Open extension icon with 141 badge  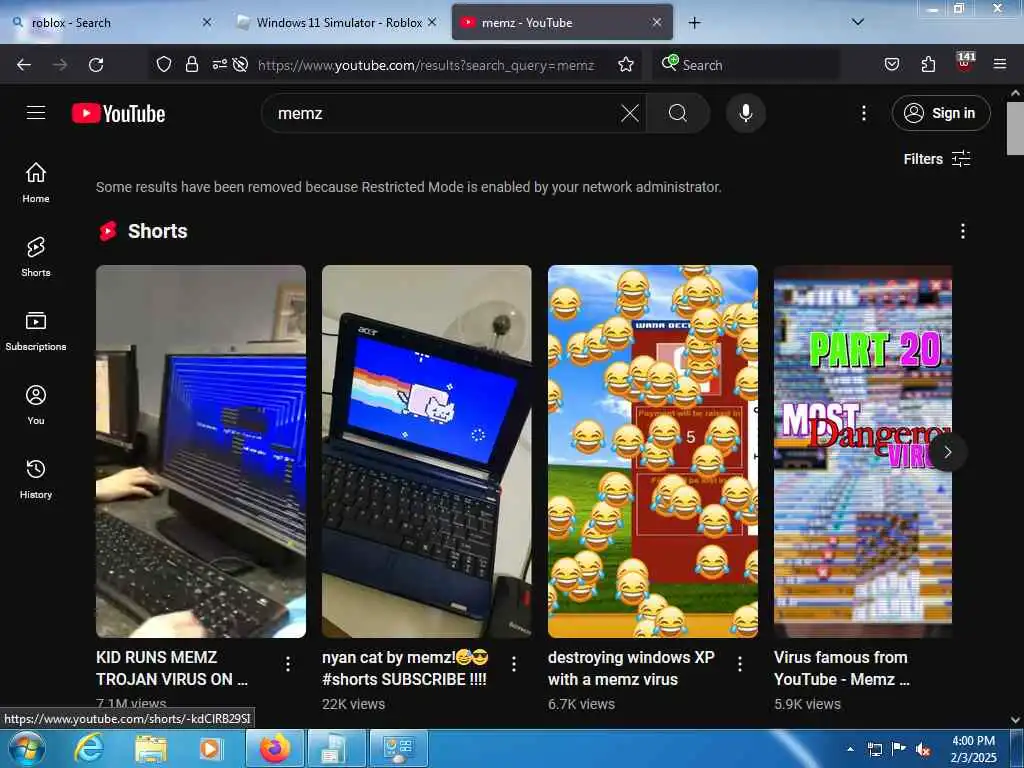[x=965, y=63]
